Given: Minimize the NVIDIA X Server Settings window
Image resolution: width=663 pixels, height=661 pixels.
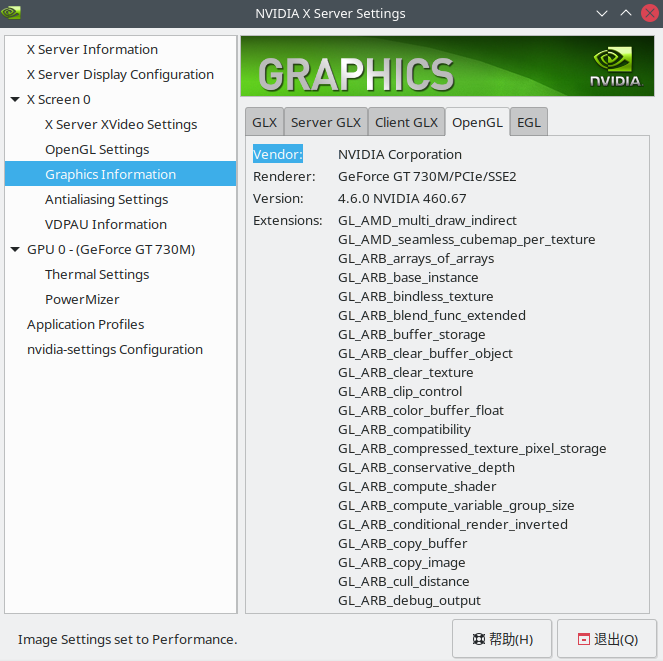Looking at the screenshot, I should point(602,13).
